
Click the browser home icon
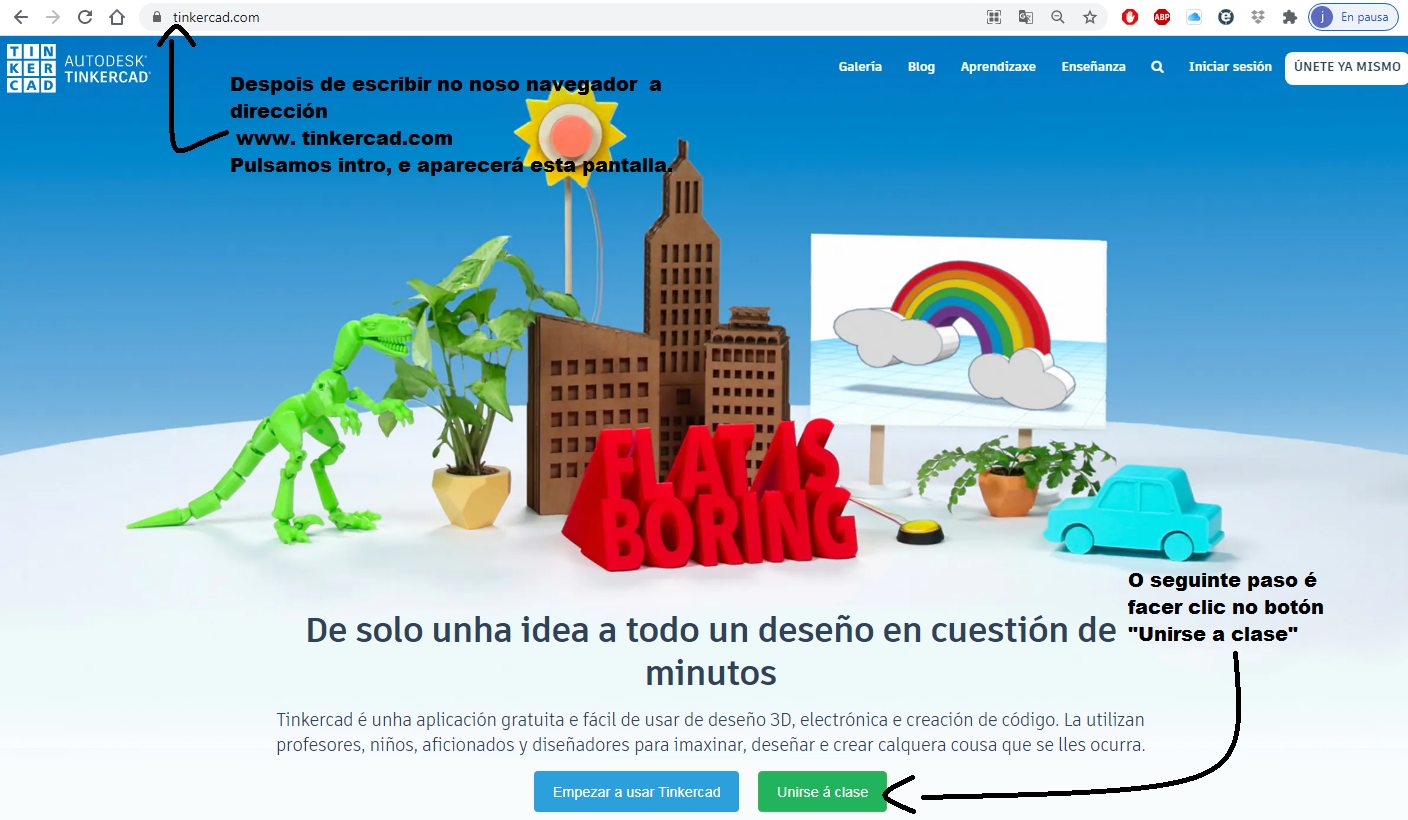point(115,16)
